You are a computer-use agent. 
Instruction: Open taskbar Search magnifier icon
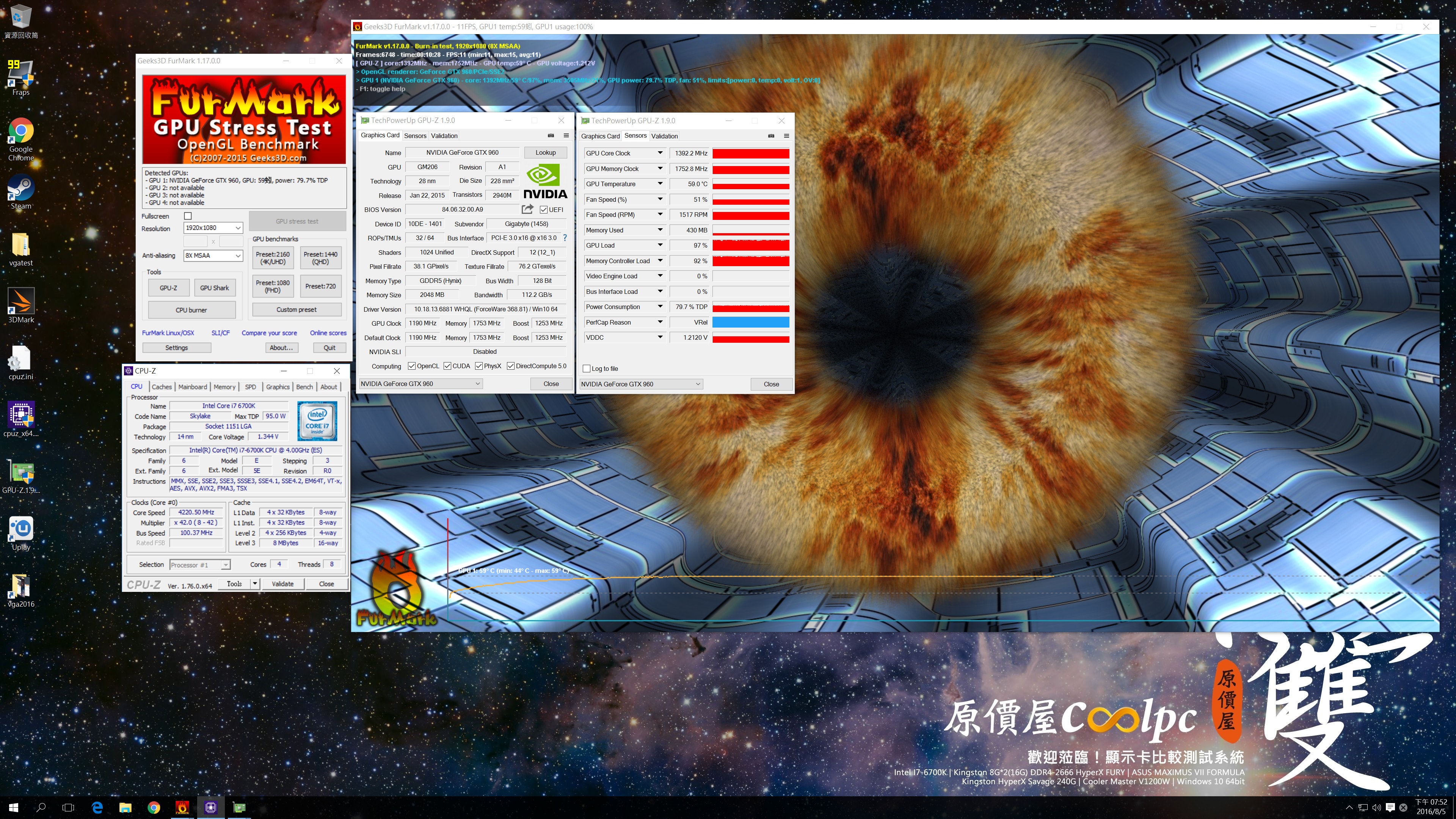click(41, 807)
